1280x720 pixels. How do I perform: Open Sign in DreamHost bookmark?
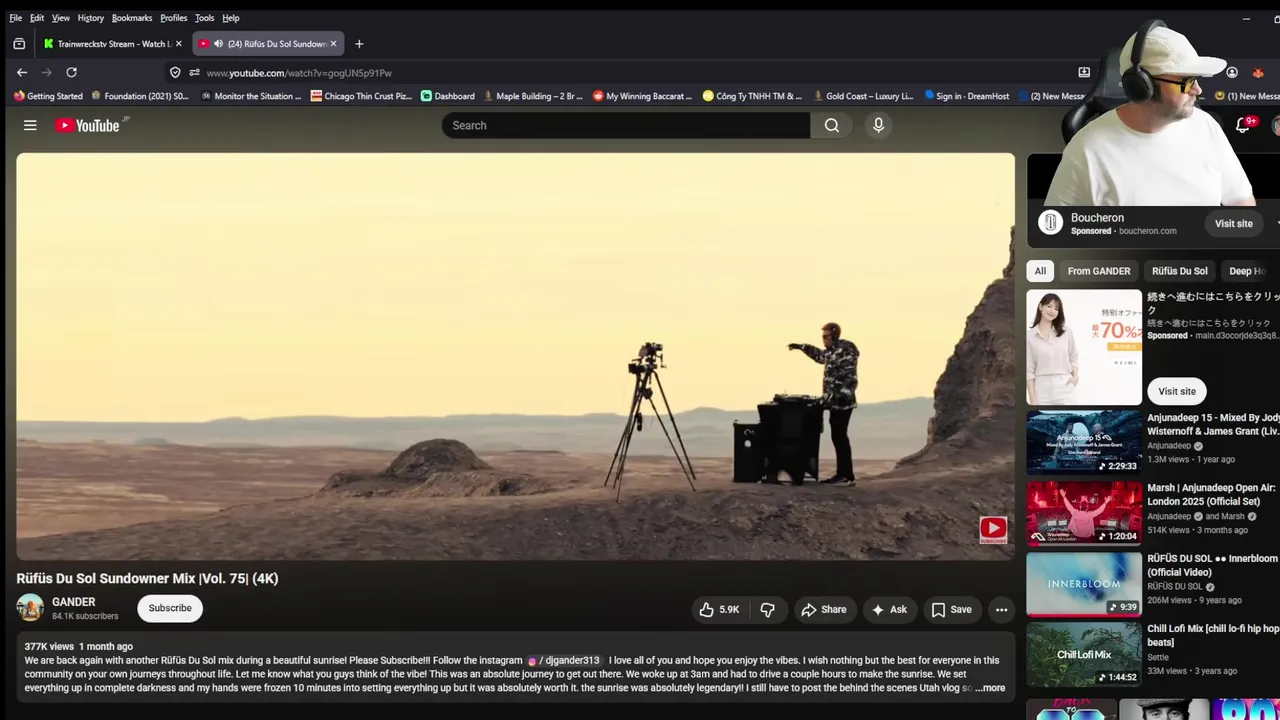coord(967,96)
